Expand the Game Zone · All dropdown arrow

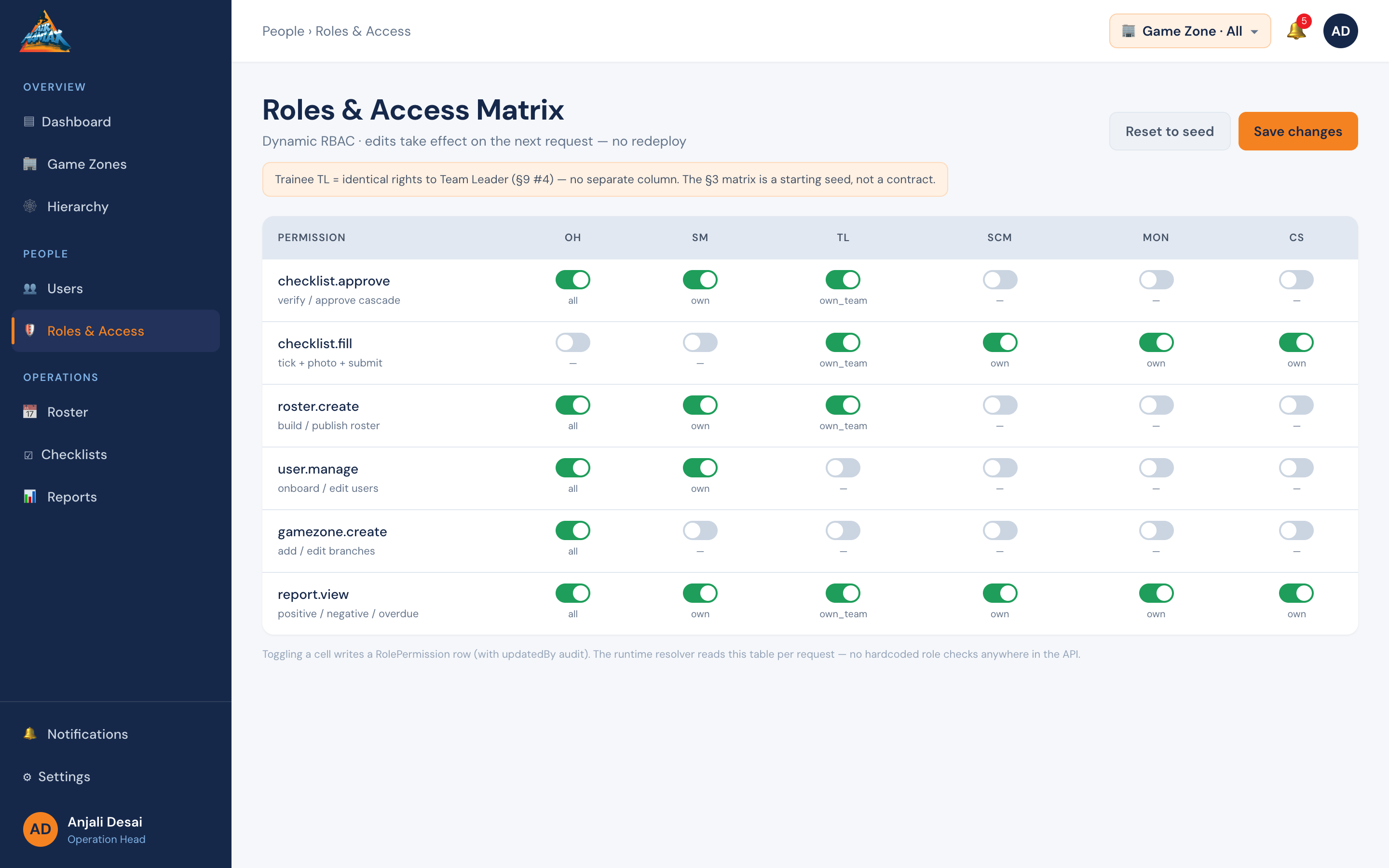1255,31
